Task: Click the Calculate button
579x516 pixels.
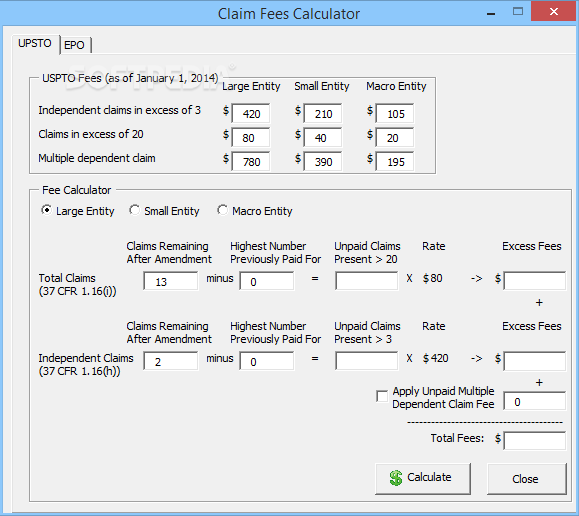Action: pyautogui.click(x=423, y=478)
